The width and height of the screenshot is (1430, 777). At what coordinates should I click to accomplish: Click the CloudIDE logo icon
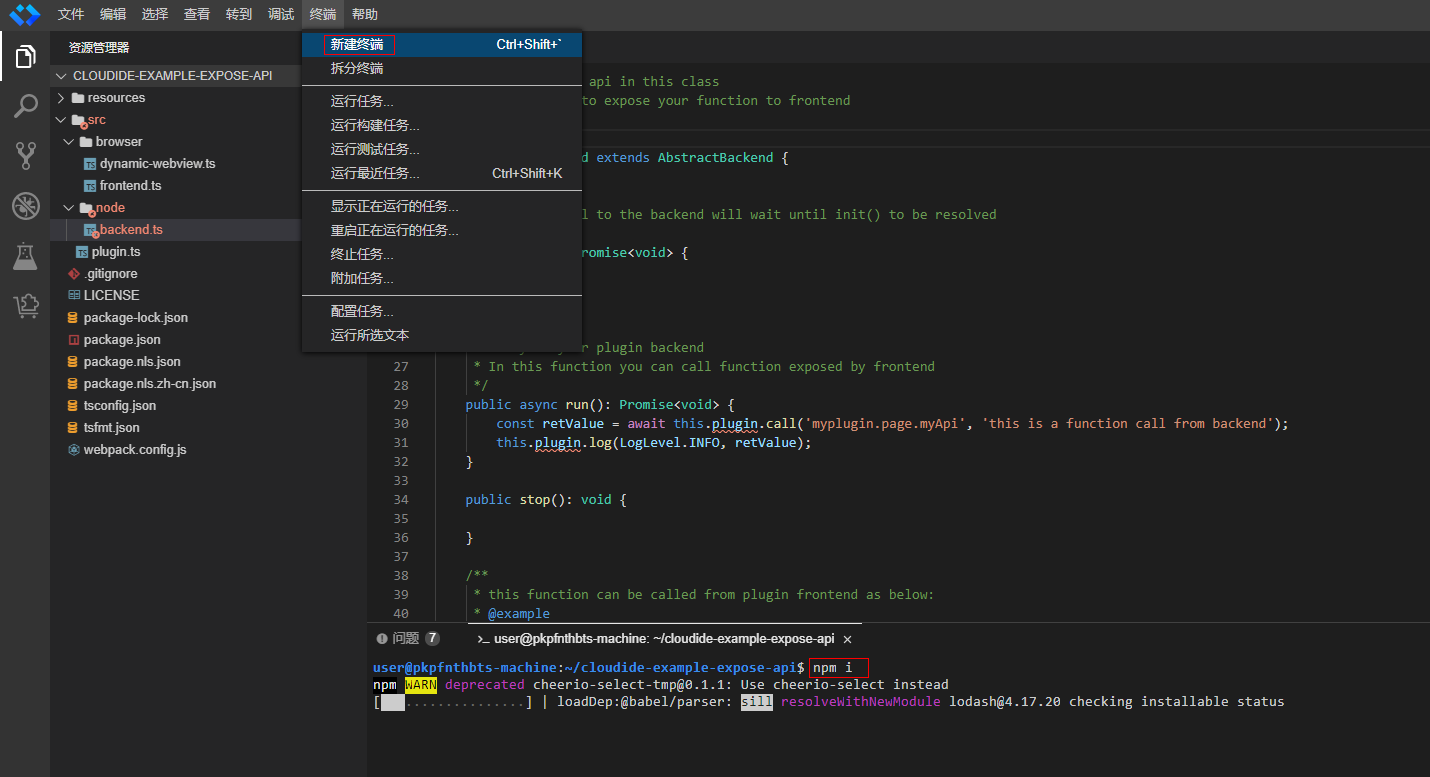point(24,14)
